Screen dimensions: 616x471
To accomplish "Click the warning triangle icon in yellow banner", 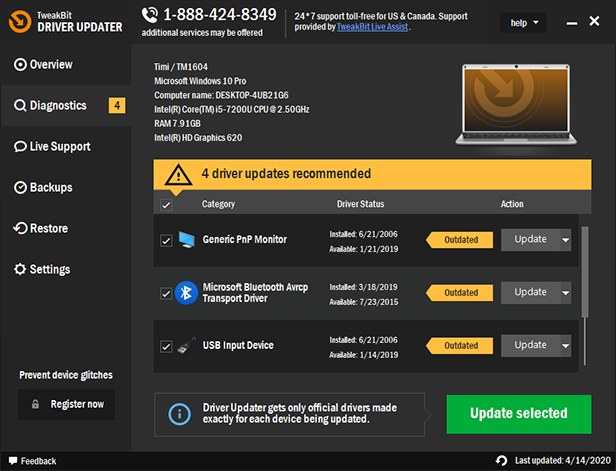I will point(178,174).
